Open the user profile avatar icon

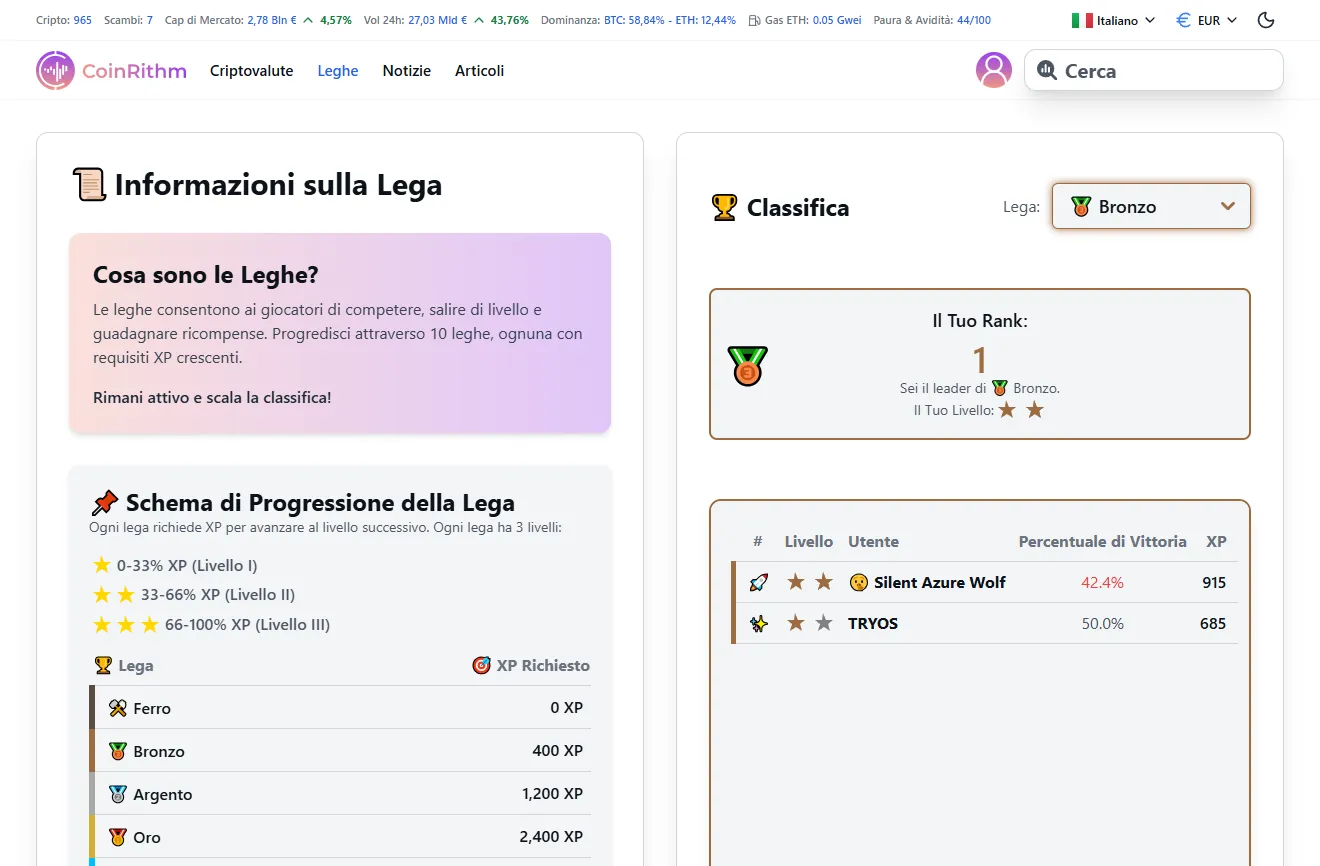[994, 70]
